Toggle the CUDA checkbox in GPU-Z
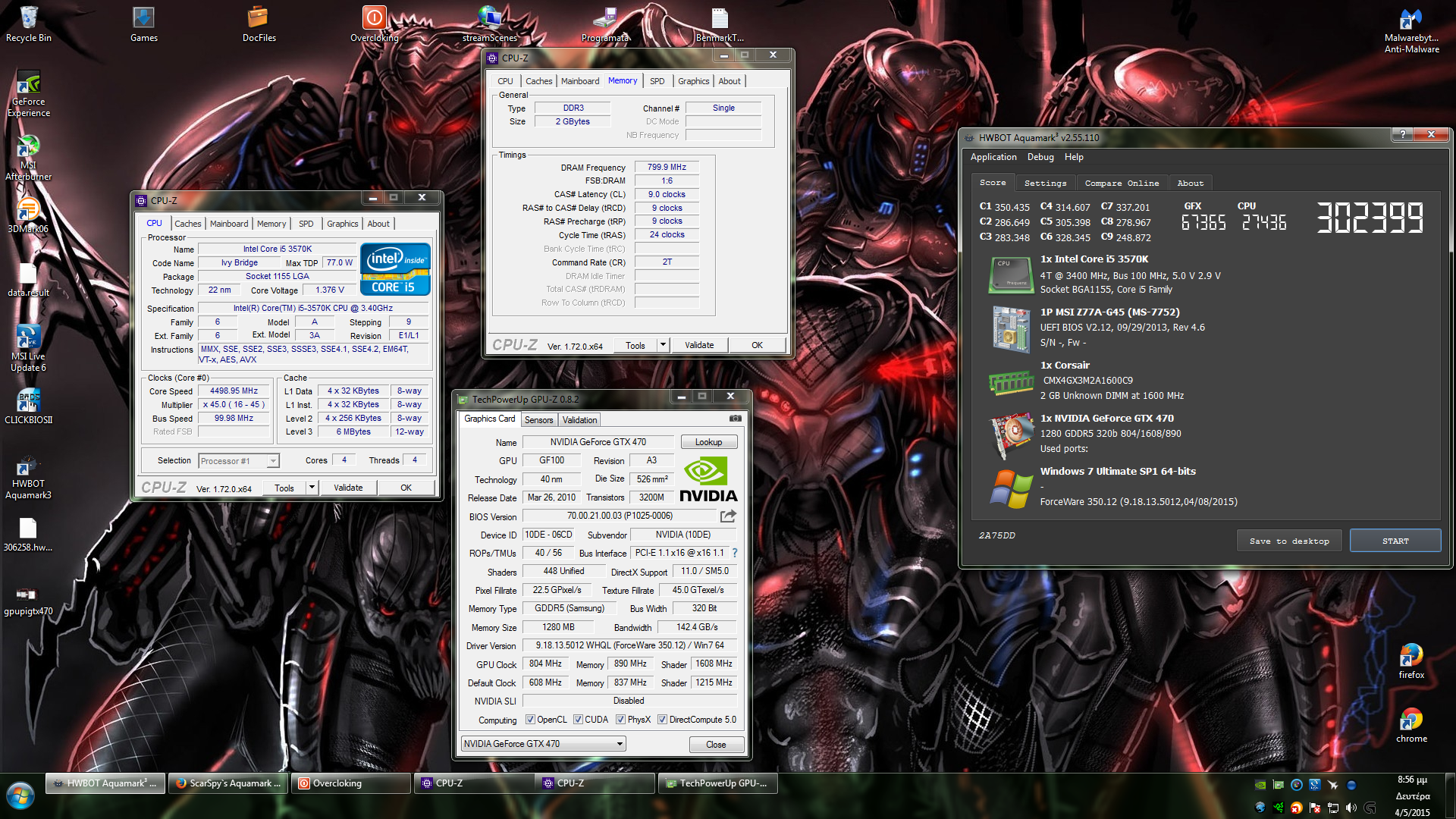The image size is (1456, 819). [x=578, y=720]
